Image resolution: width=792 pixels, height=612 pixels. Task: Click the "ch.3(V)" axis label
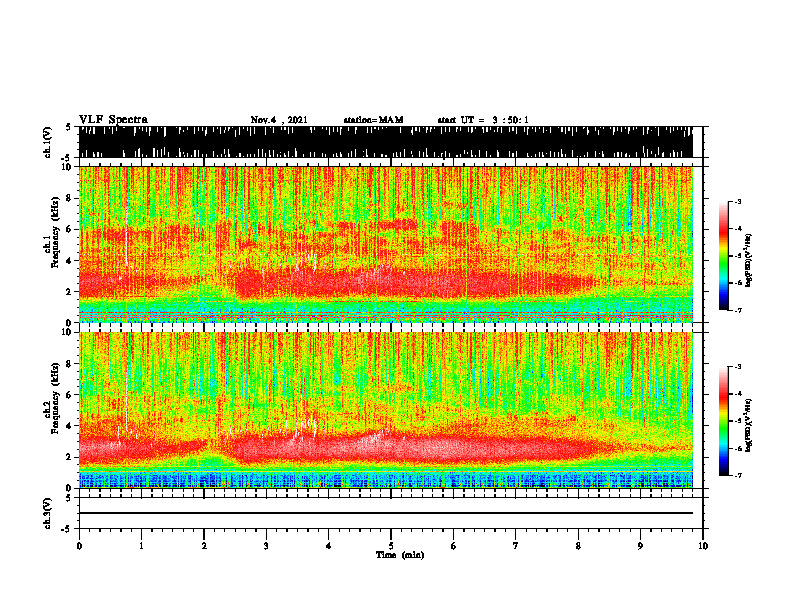pos(48,513)
